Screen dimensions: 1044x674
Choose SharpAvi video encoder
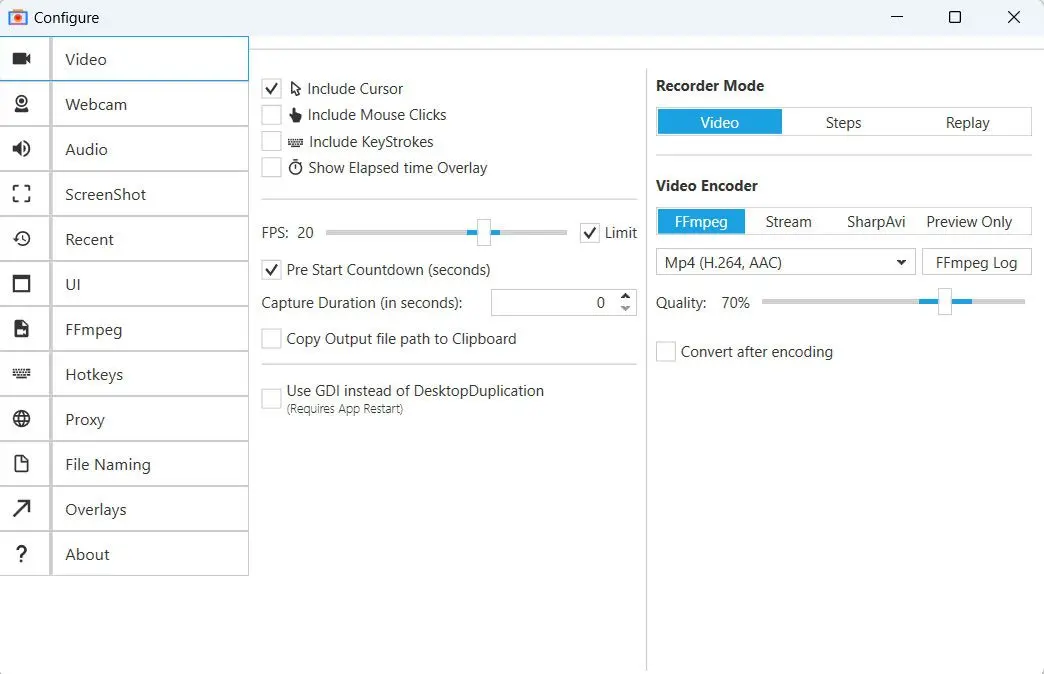[876, 221]
